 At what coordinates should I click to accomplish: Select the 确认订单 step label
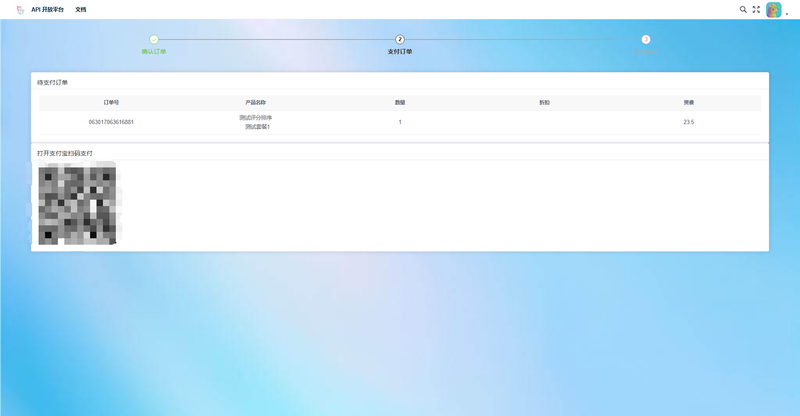click(x=154, y=52)
